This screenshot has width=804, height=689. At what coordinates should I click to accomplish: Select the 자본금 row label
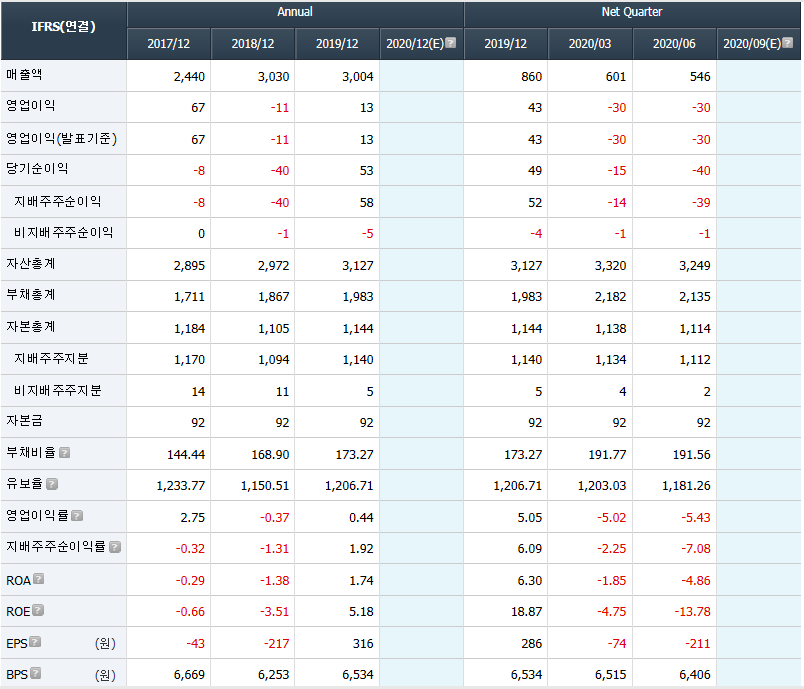coord(24,421)
